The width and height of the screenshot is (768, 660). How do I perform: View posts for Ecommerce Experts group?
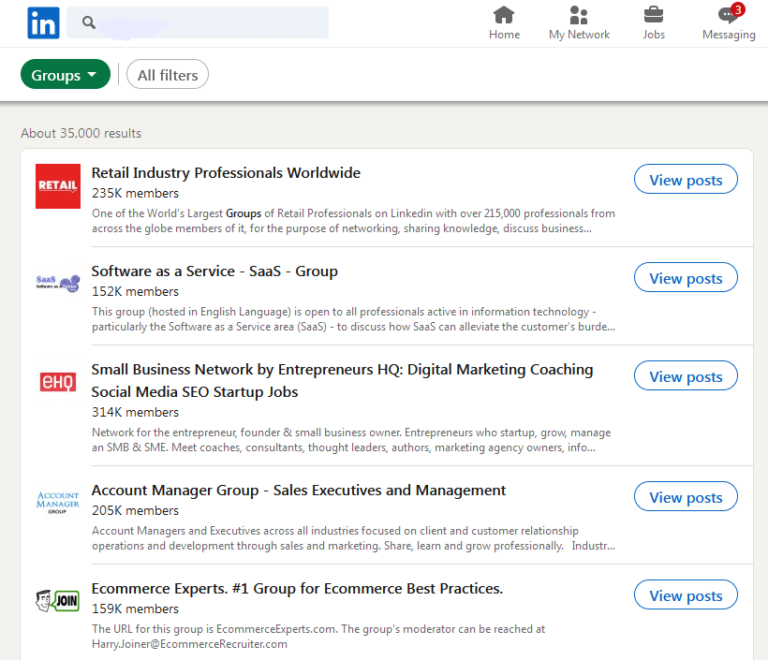(x=685, y=596)
